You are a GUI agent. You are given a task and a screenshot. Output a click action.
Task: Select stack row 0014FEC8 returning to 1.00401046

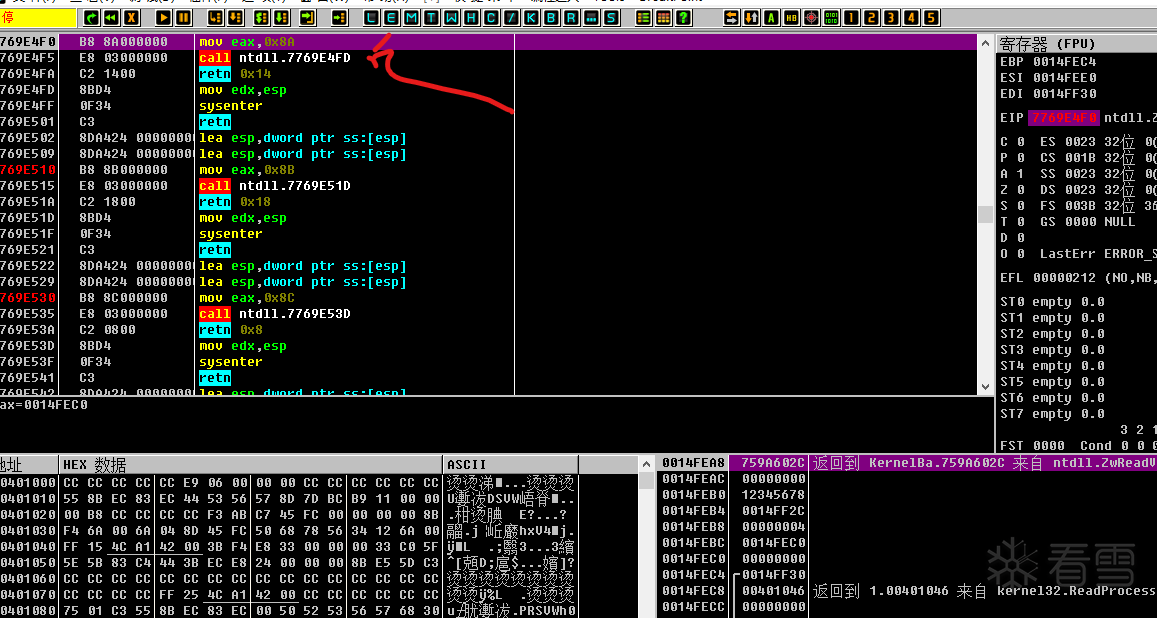coord(906,591)
